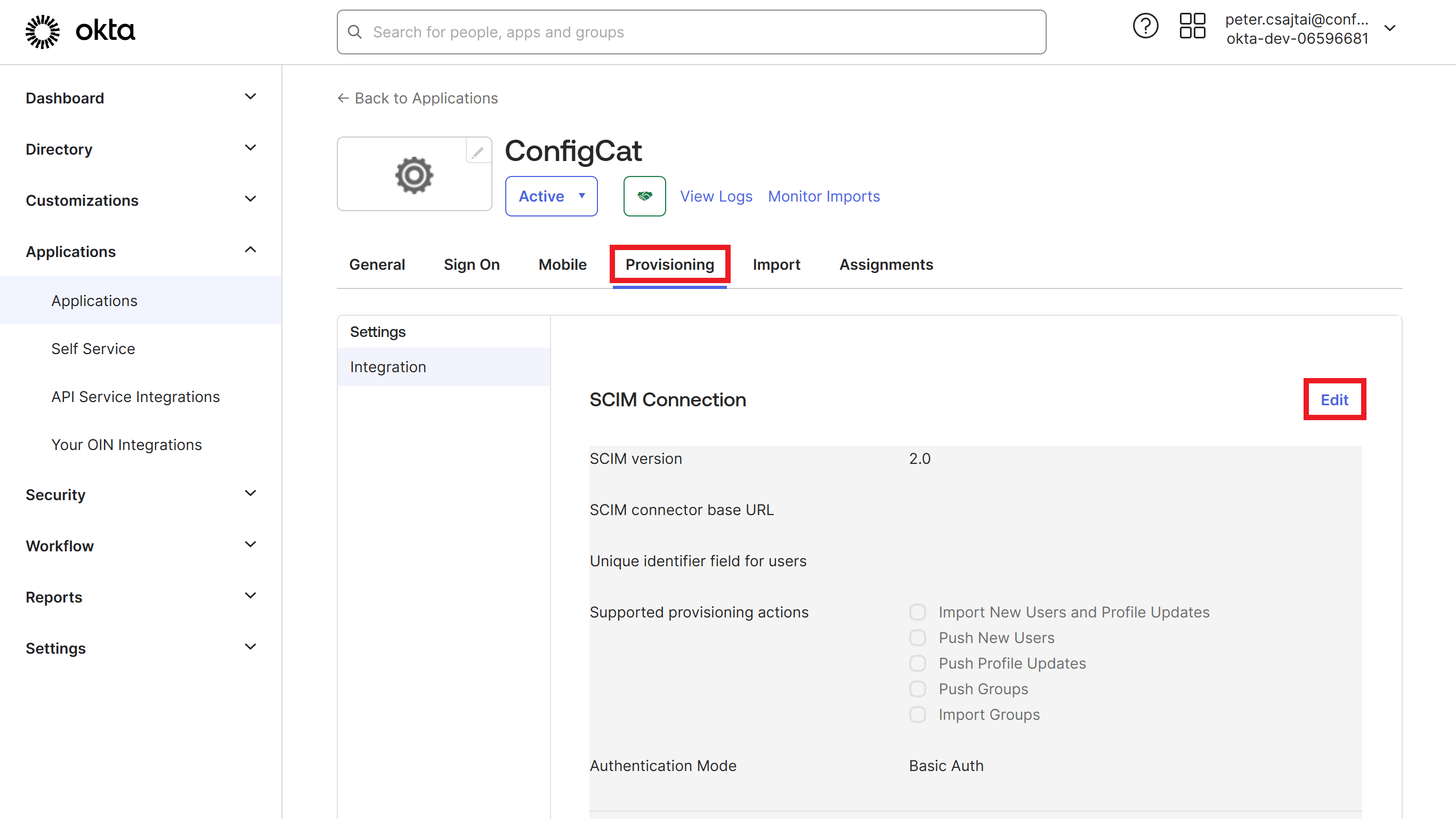Open the account dropdown for okta-dev-06596681
This screenshot has width=1456, height=819.
[1390, 28]
